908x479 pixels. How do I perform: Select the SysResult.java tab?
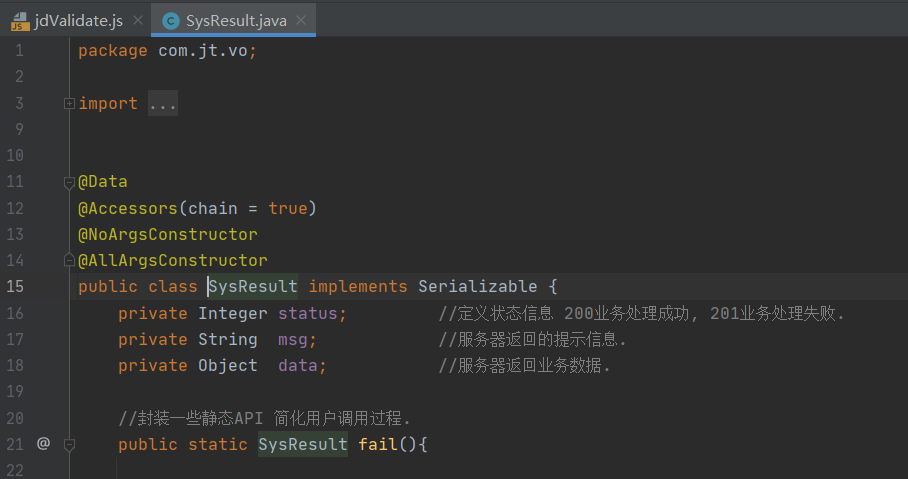tap(234, 21)
